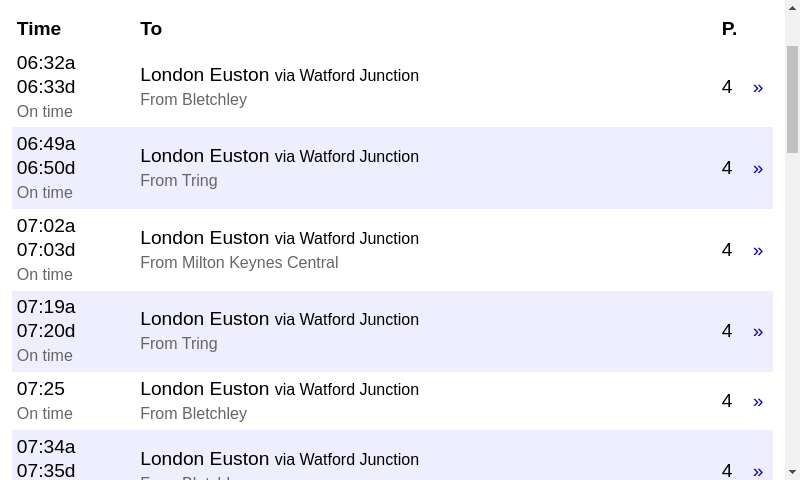Open details arrow for 07:20 departure
Image resolution: width=800 pixels, height=480 pixels.
(x=757, y=331)
